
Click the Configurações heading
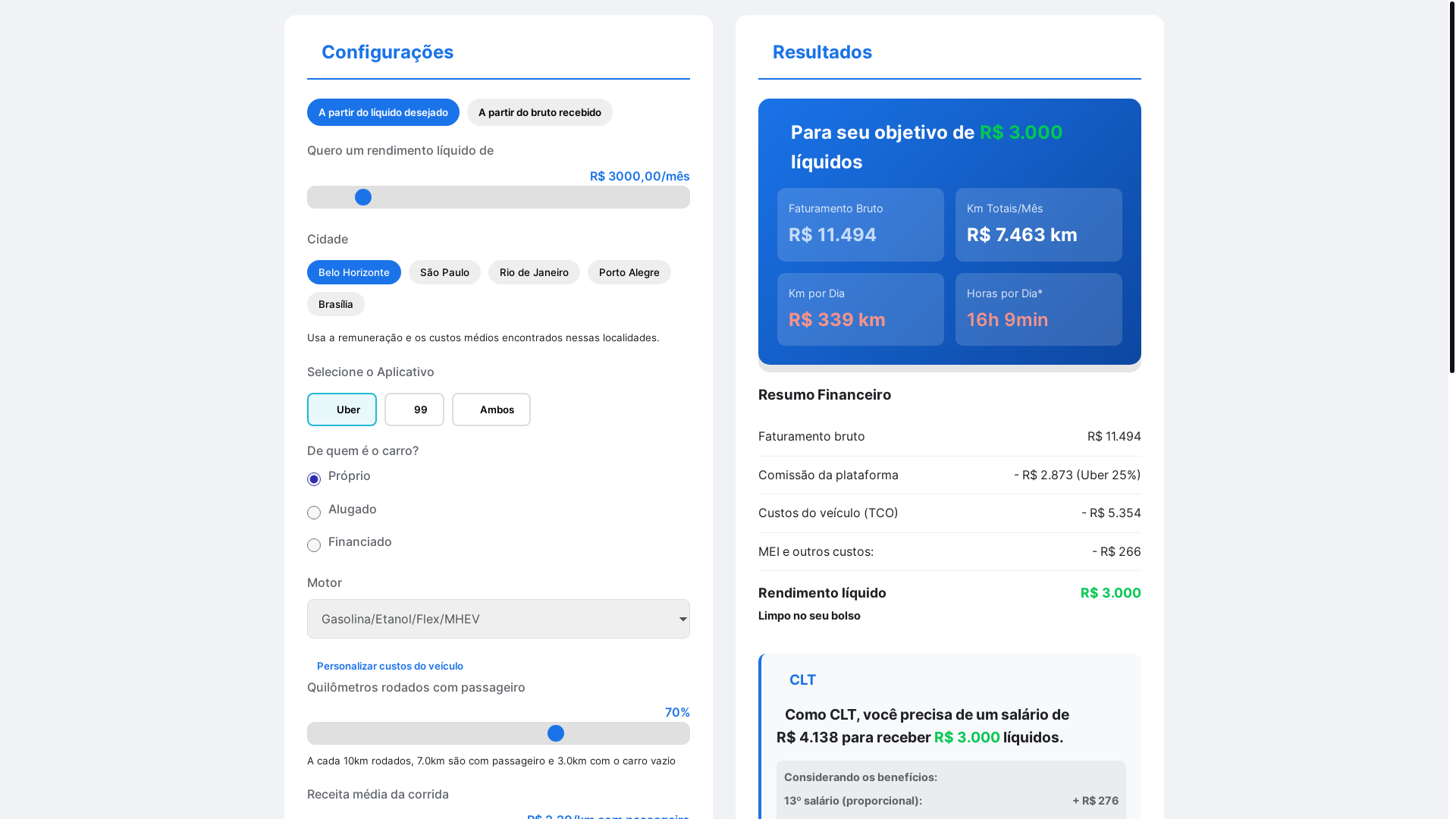coord(388,52)
